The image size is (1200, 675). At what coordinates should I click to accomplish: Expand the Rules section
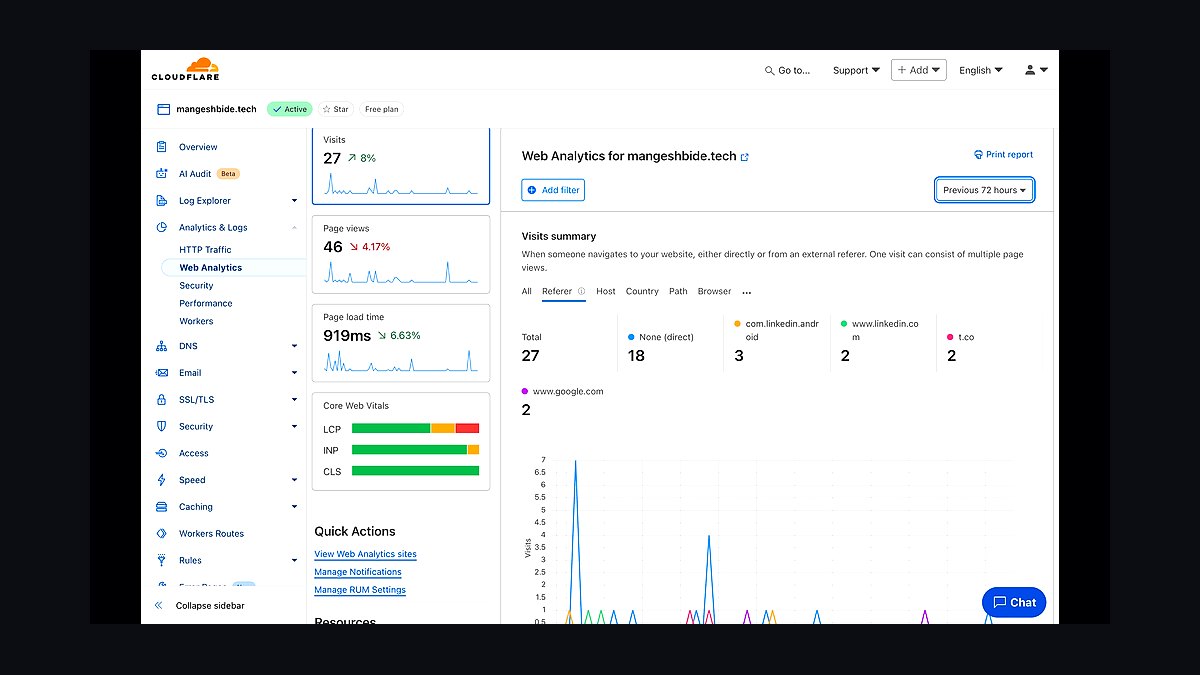pos(294,561)
